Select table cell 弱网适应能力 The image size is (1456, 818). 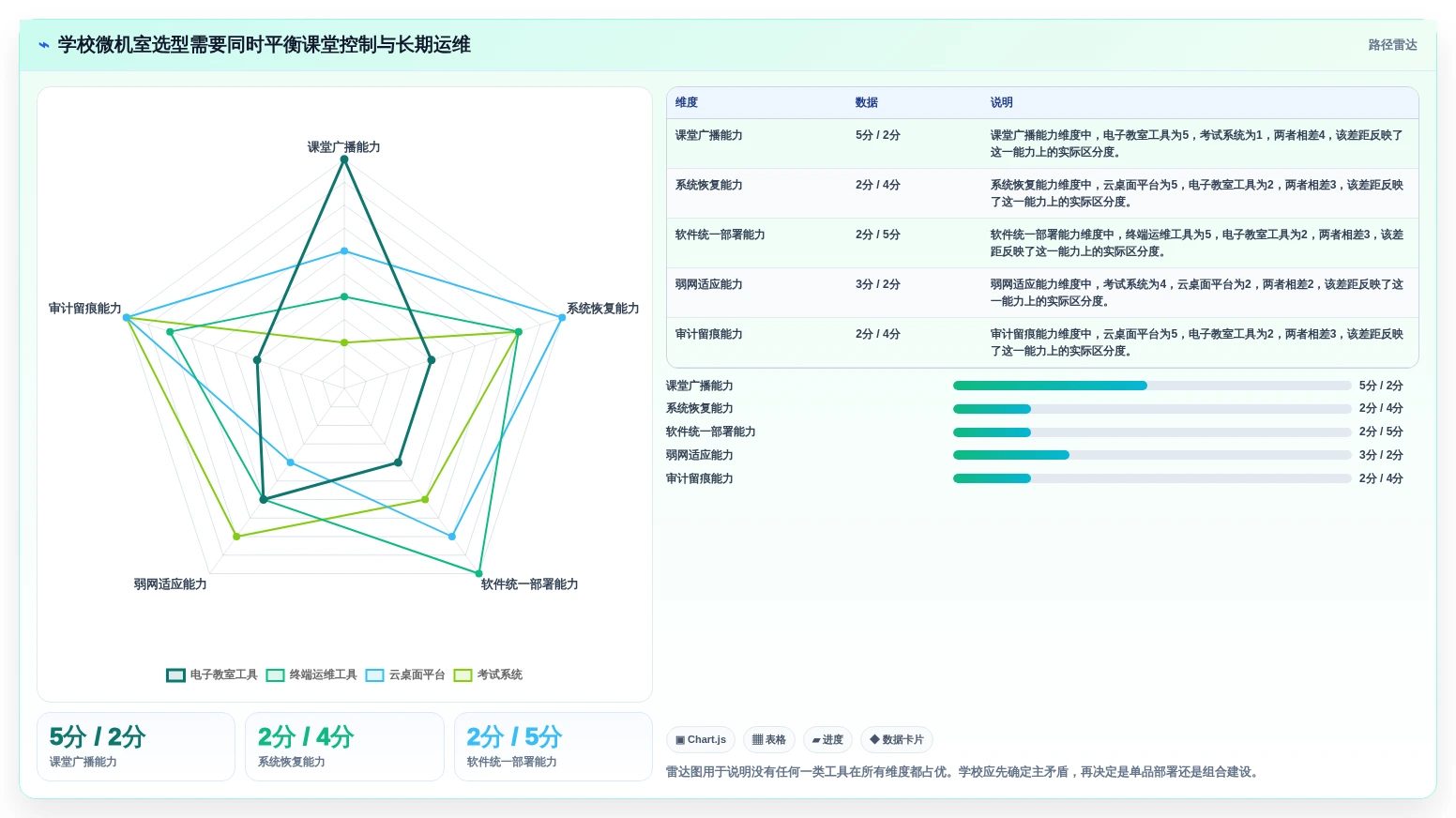point(709,285)
